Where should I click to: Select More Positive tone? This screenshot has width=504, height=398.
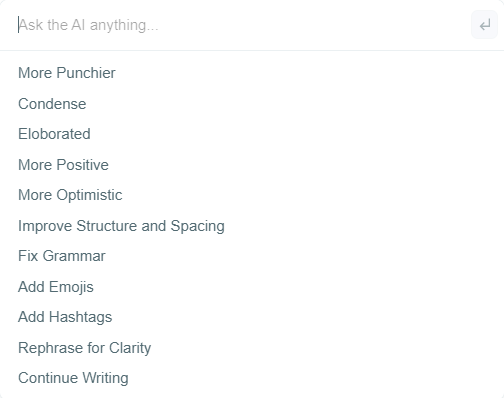pyautogui.click(x=63, y=165)
